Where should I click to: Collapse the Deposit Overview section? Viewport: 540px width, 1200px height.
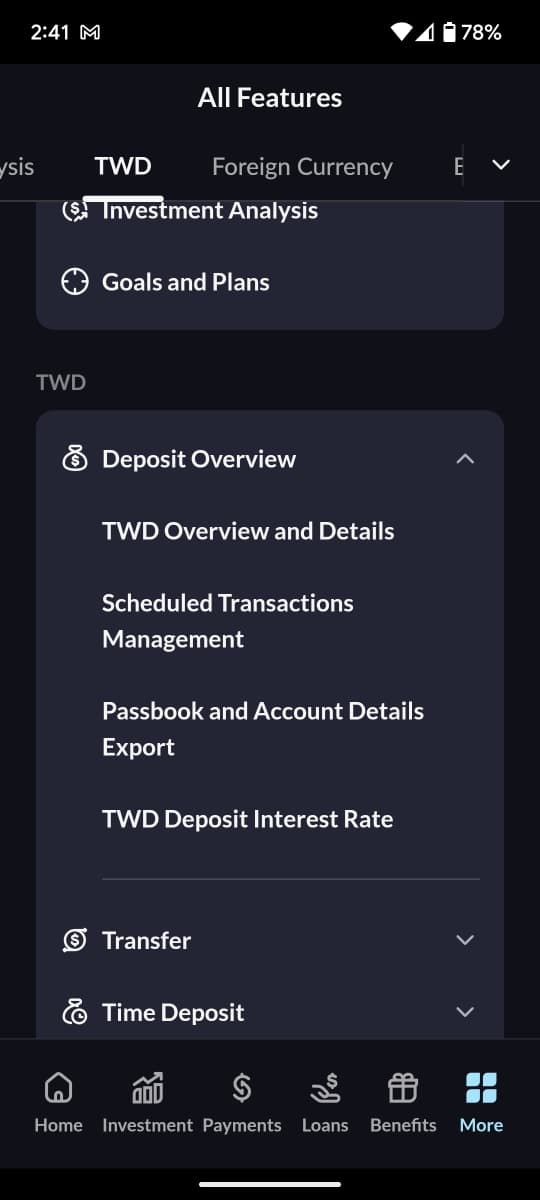click(464, 459)
